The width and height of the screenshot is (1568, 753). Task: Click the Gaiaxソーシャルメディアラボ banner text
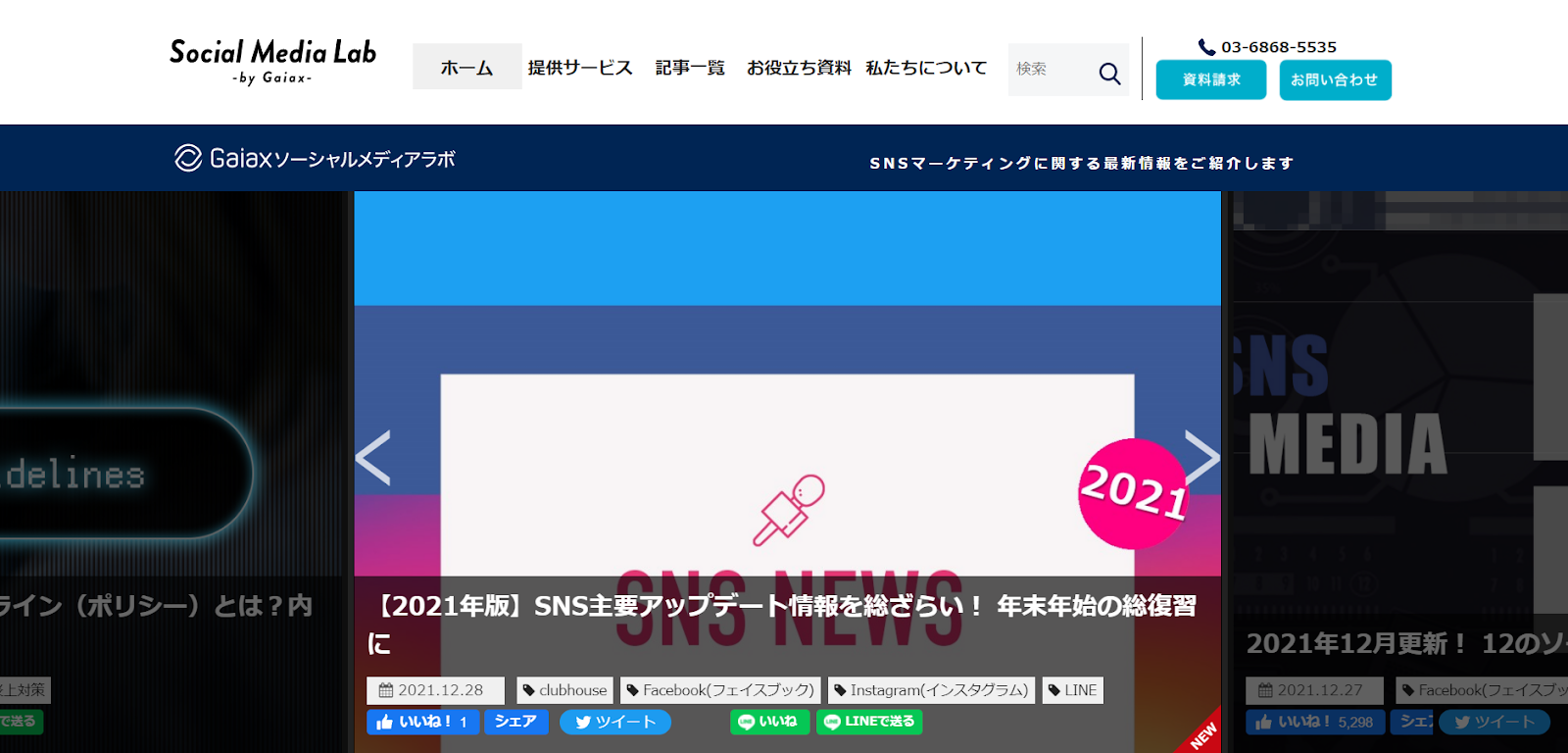coord(332,159)
